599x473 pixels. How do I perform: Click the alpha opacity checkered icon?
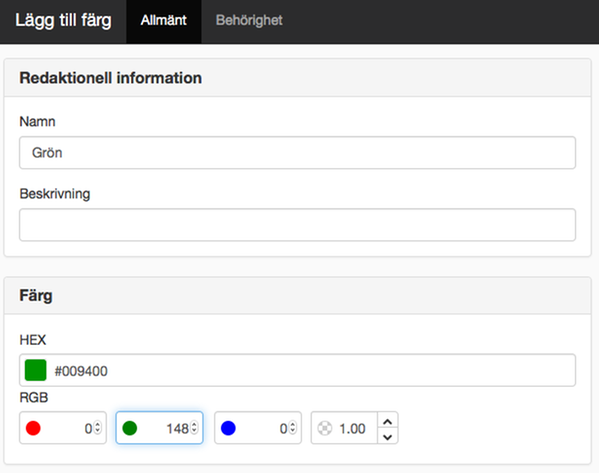325,428
